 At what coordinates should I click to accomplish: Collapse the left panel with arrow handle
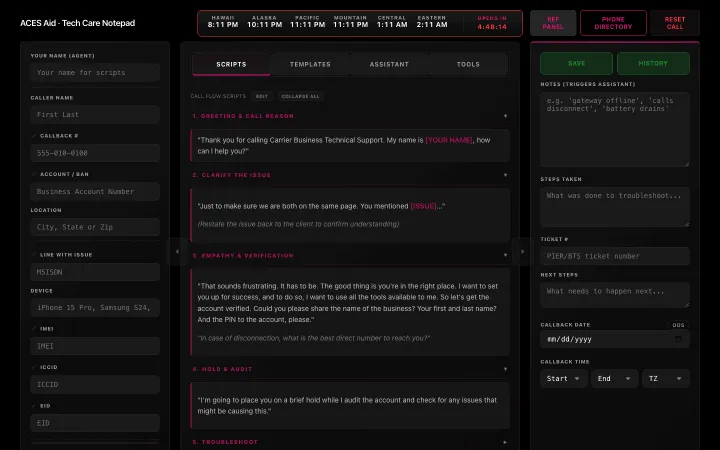[x=177, y=252]
